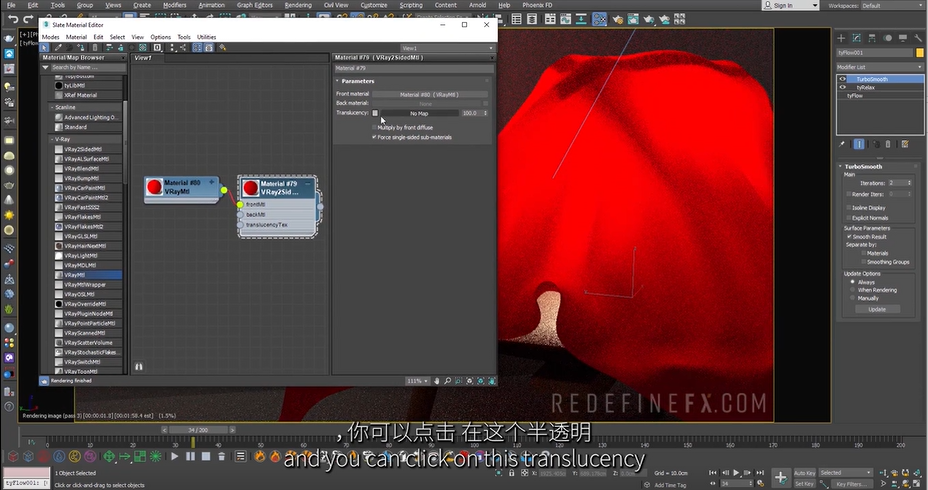Image resolution: width=928 pixels, height=490 pixels.
Task: Open the Hierarchy tab in command panel
Action: [x=872, y=38]
